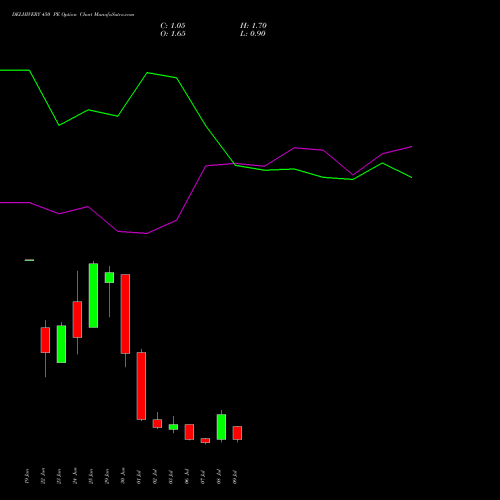Select the tall red candlestick for 30 Jun

[125, 314]
